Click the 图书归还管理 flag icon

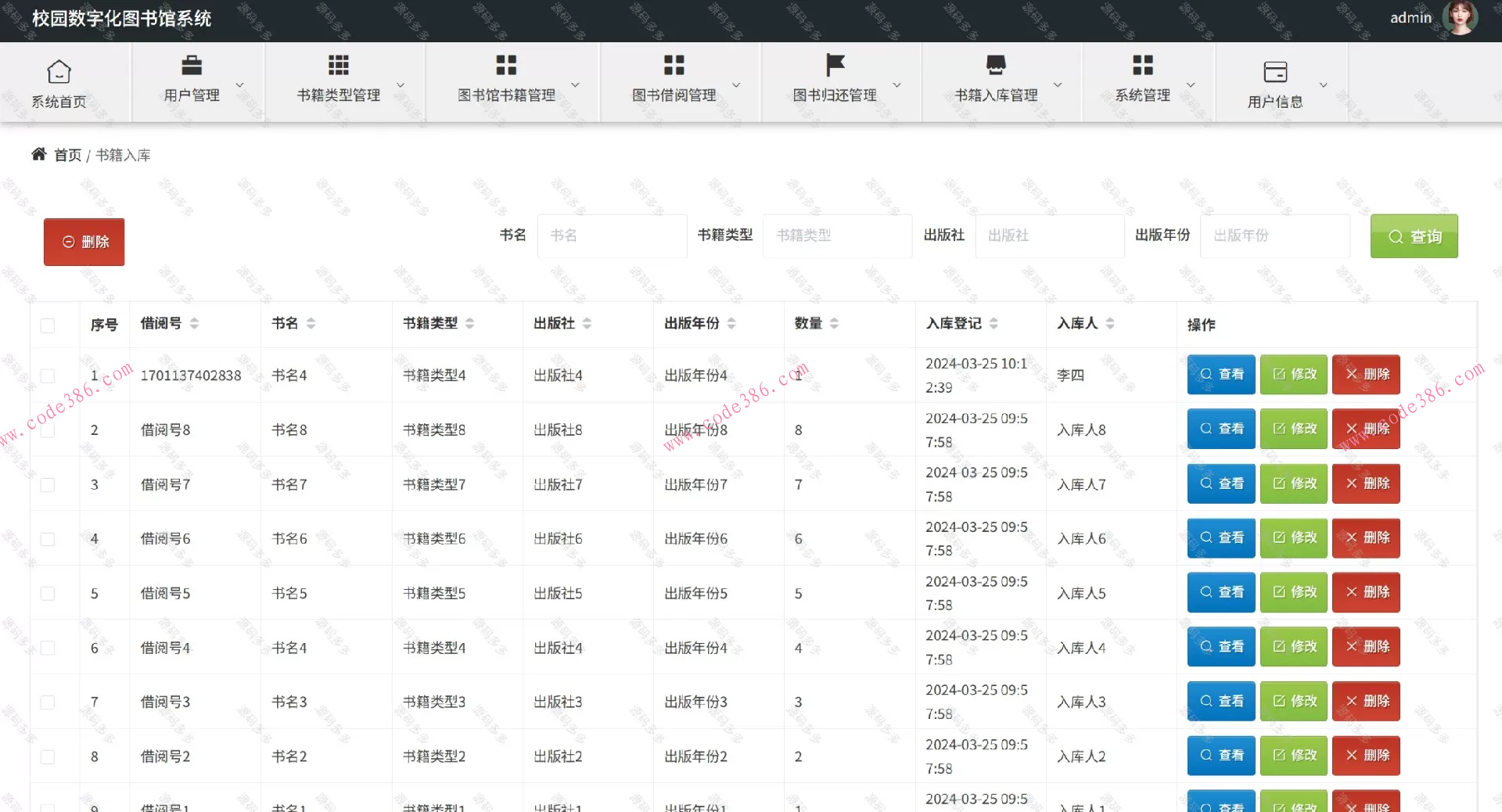(x=835, y=65)
